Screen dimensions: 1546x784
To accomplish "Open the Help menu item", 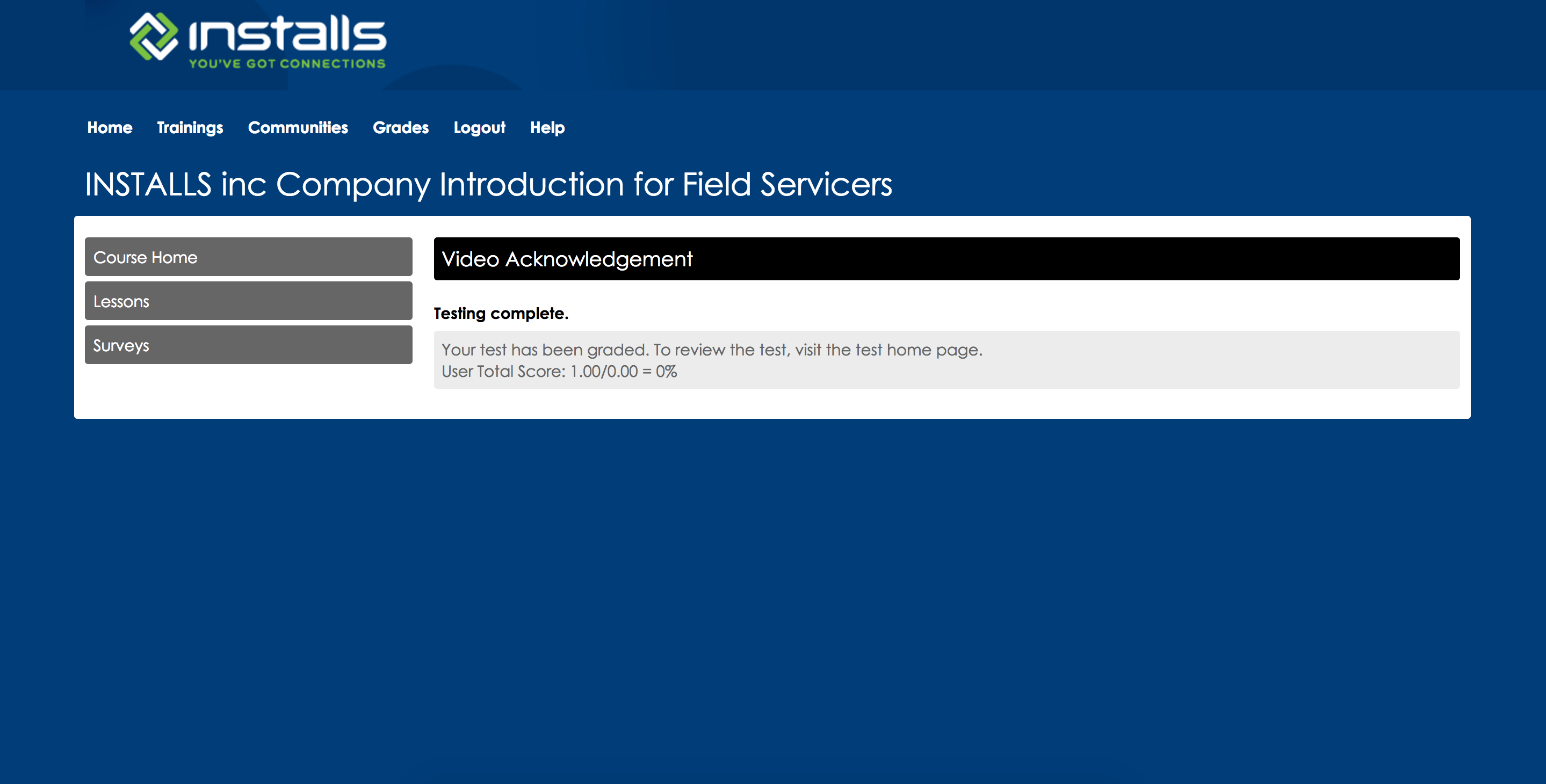I will point(547,128).
